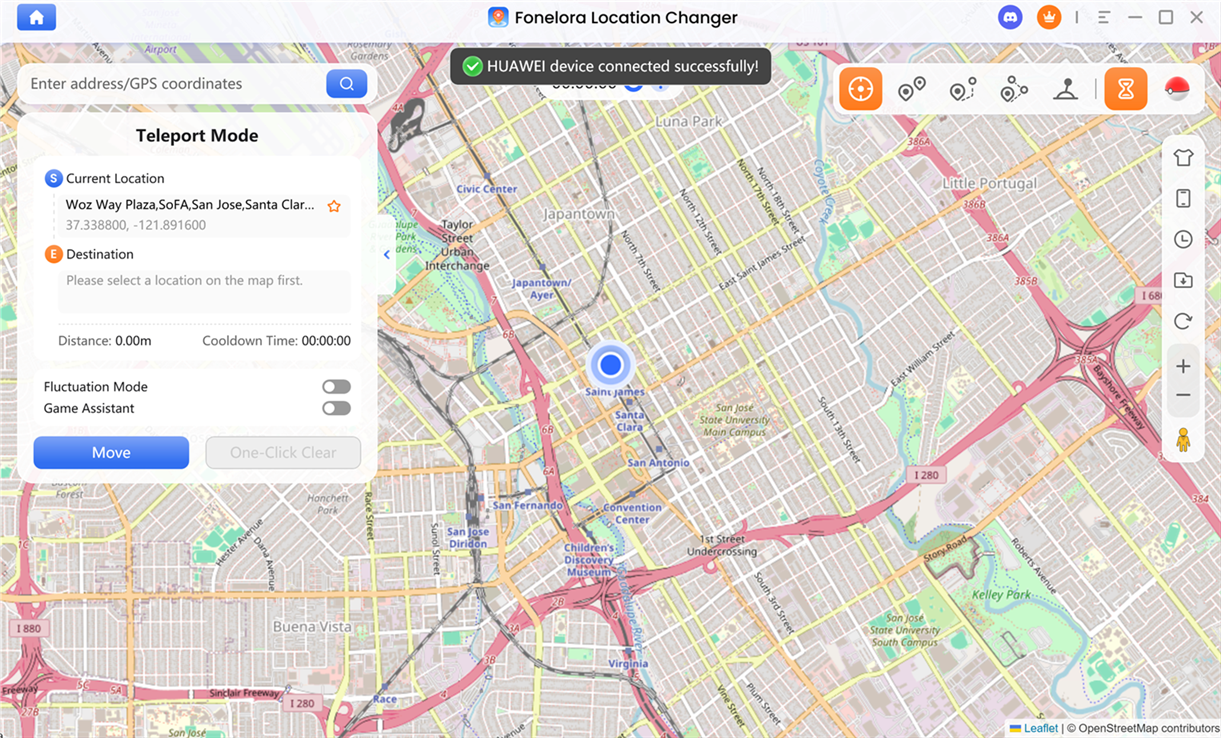The height and width of the screenshot is (738, 1221).
Task: Click the blue current location marker on map
Action: 611,364
